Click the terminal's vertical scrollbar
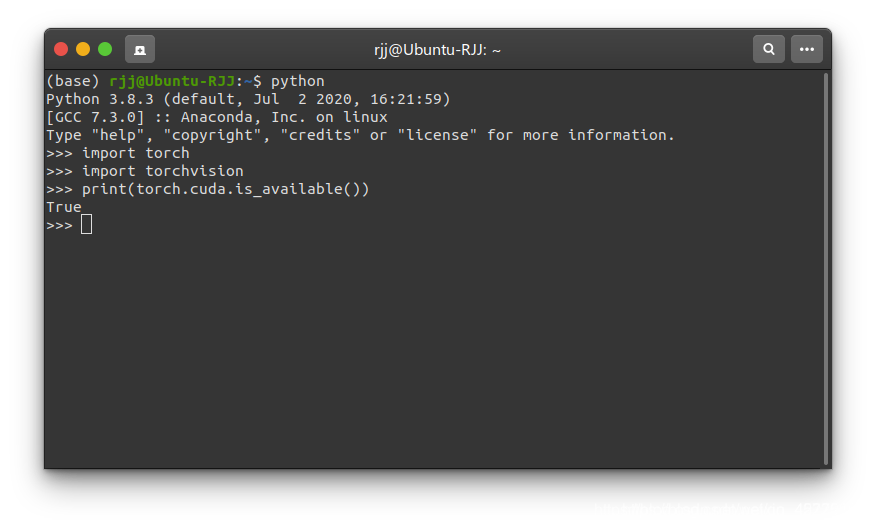Image resolution: width=876 pixels, height=529 pixels. click(826, 269)
